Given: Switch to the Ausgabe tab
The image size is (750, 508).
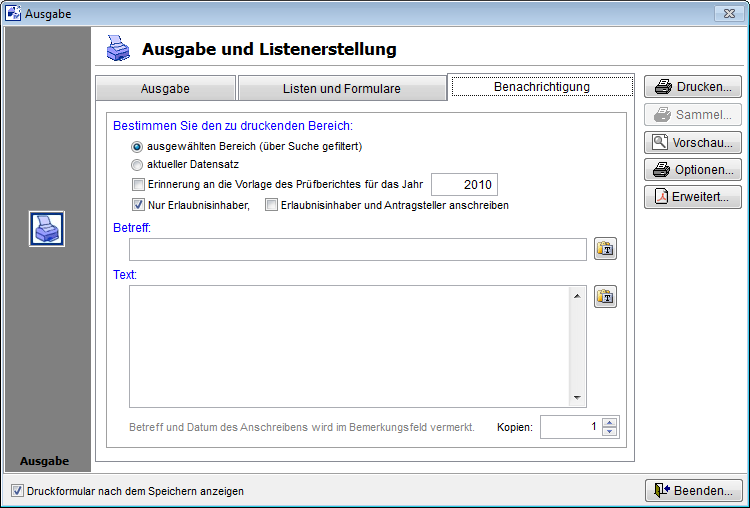Looking at the screenshot, I should [165, 88].
